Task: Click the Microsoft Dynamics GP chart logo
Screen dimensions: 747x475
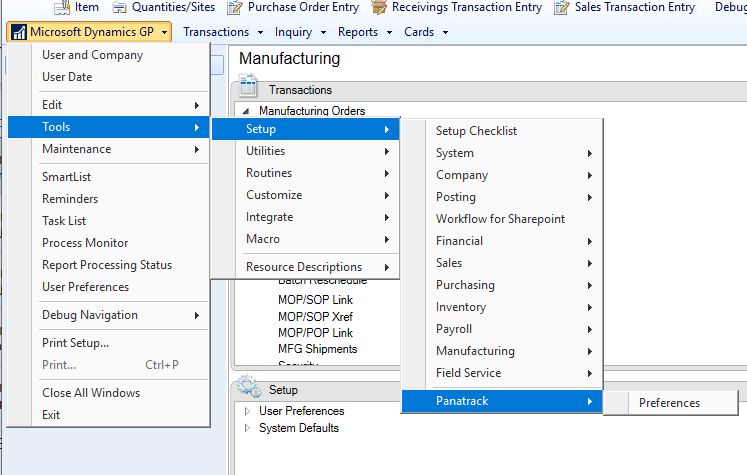Action: click(x=19, y=32)
